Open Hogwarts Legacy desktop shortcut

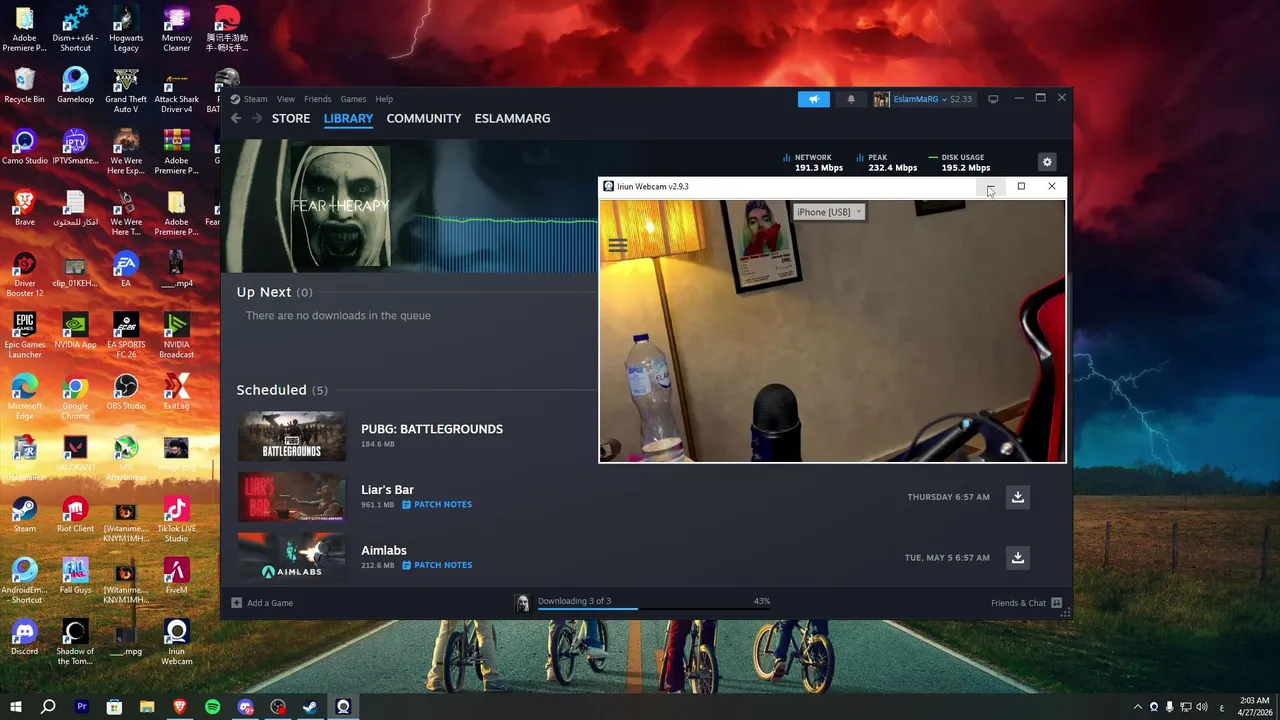click(x=126, y=30)
